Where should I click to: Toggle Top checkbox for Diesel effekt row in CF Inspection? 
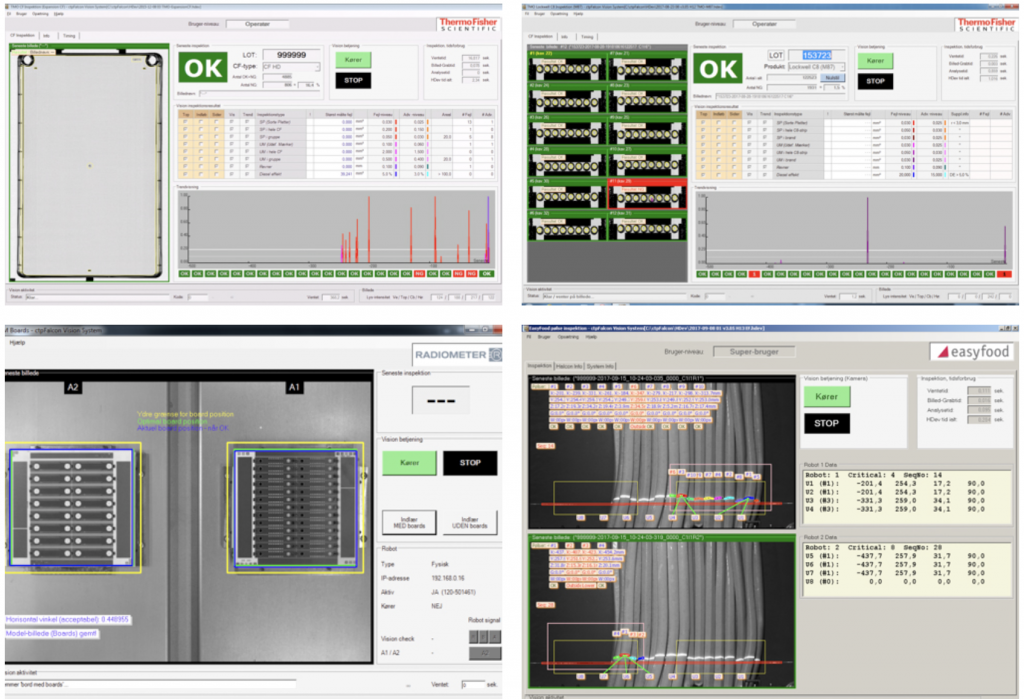pyautogui.click(x=185, y=174)
